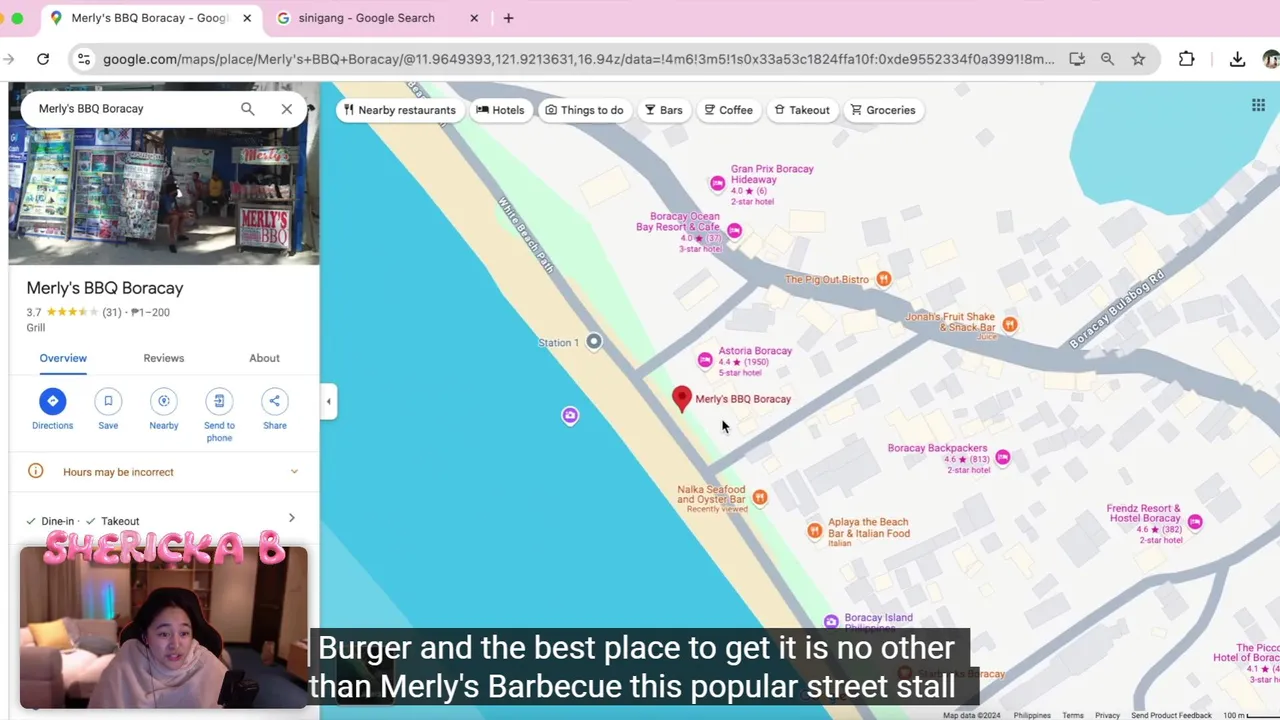
Task: Click the purple camera marker in the sea
Action: click(x=570, y=415)
